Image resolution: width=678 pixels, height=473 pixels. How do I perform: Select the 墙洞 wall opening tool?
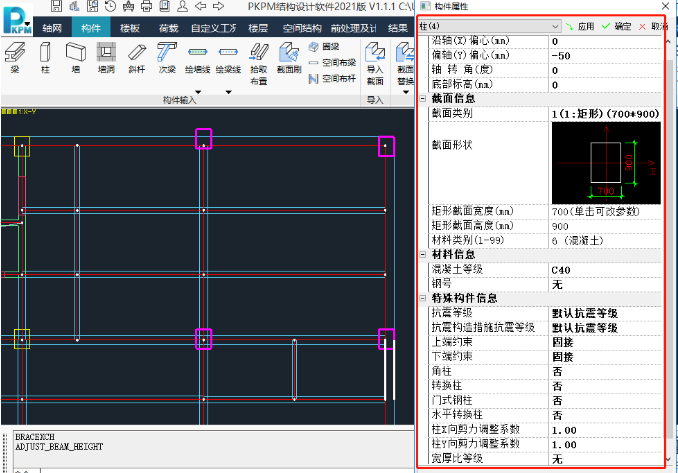pos(106,58)
